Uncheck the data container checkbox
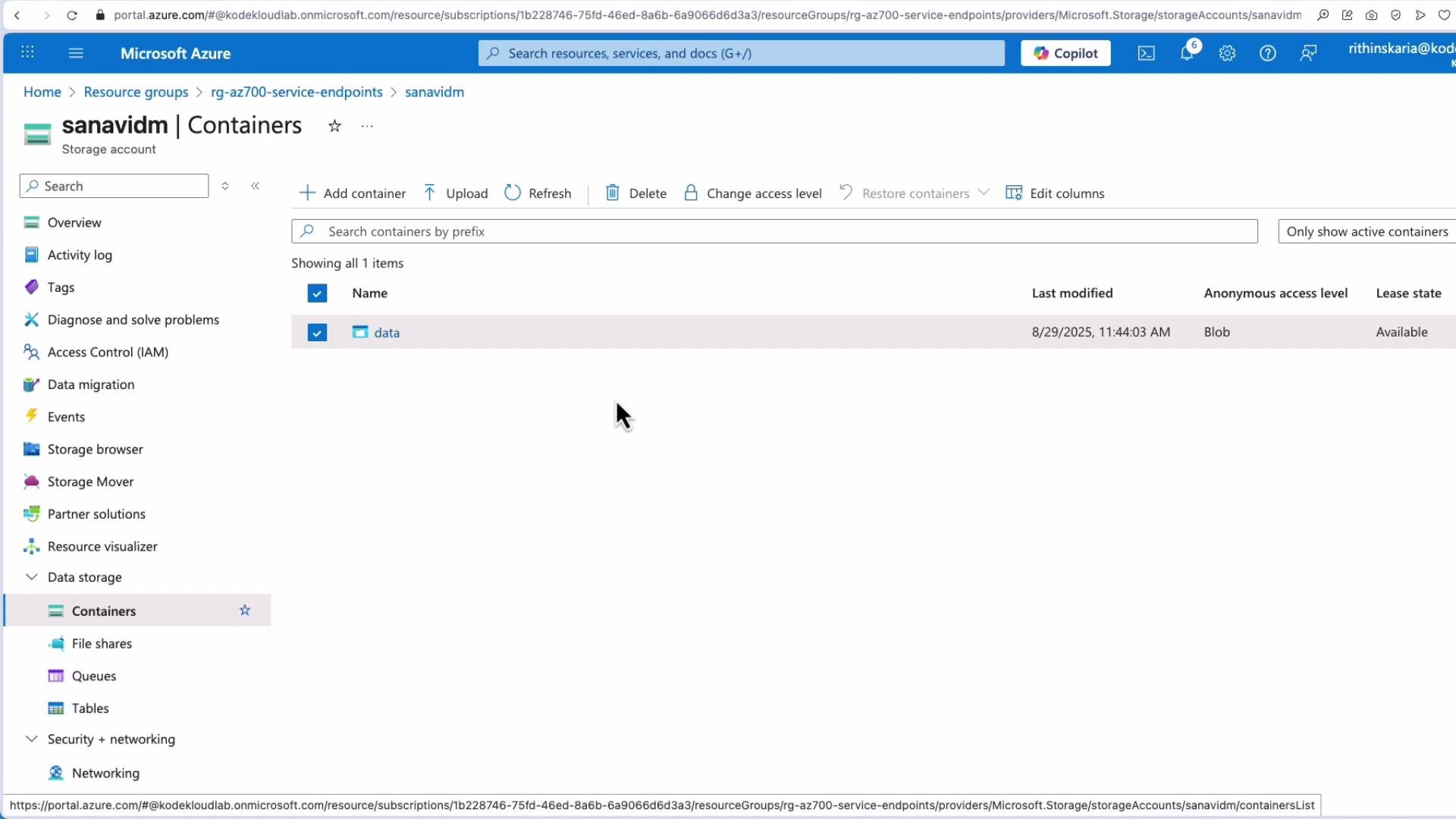This screenshot has width=1456, height=819. (x=317, y=332)
